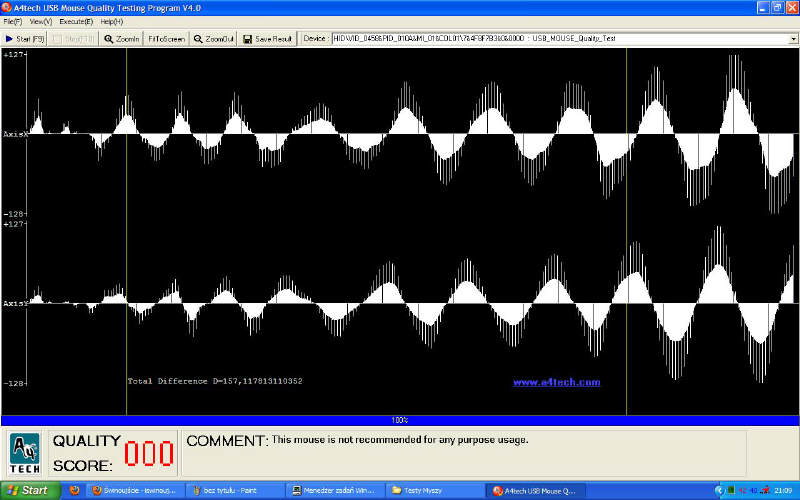Open the Windows Start menu

tap(30, 490)
